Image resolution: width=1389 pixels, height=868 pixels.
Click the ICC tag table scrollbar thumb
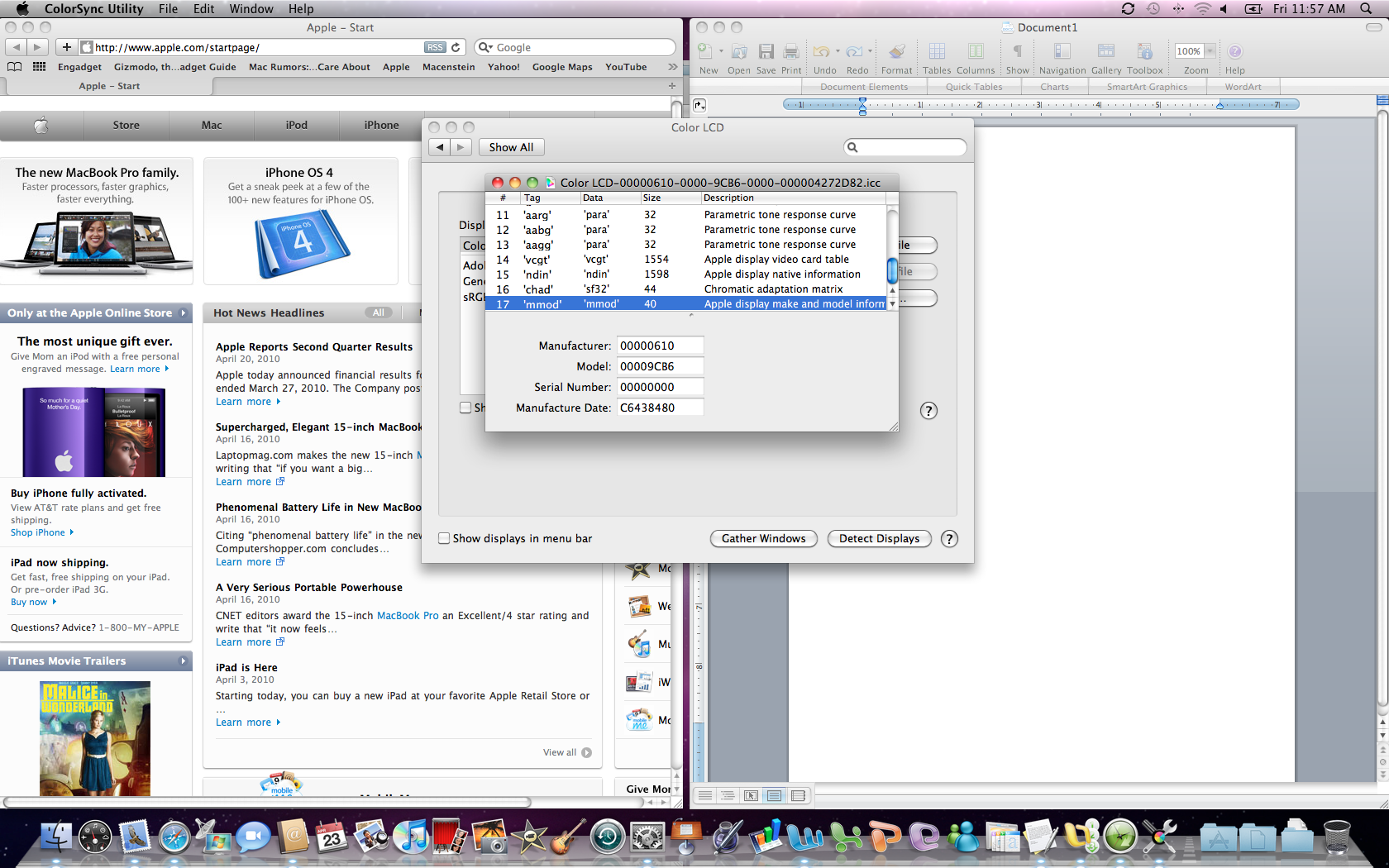coord(892,270)
